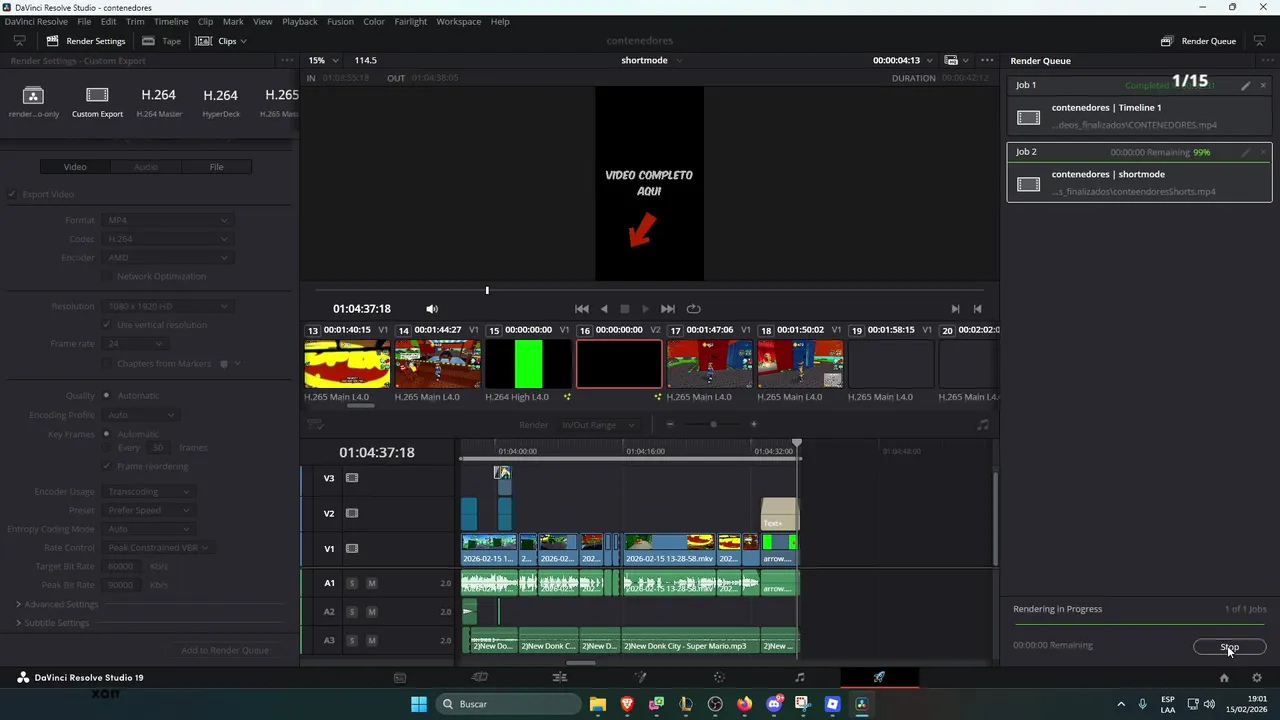Toggle the Render Queue panel button
The image size is (1280, 720).
(1199, 41)
